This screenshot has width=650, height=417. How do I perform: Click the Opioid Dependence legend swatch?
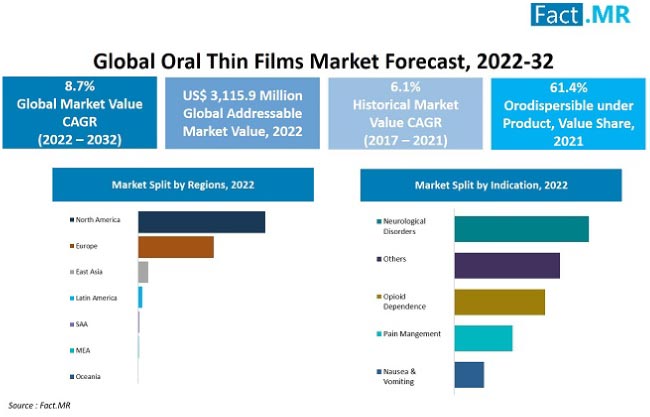(x=379, y=297)
